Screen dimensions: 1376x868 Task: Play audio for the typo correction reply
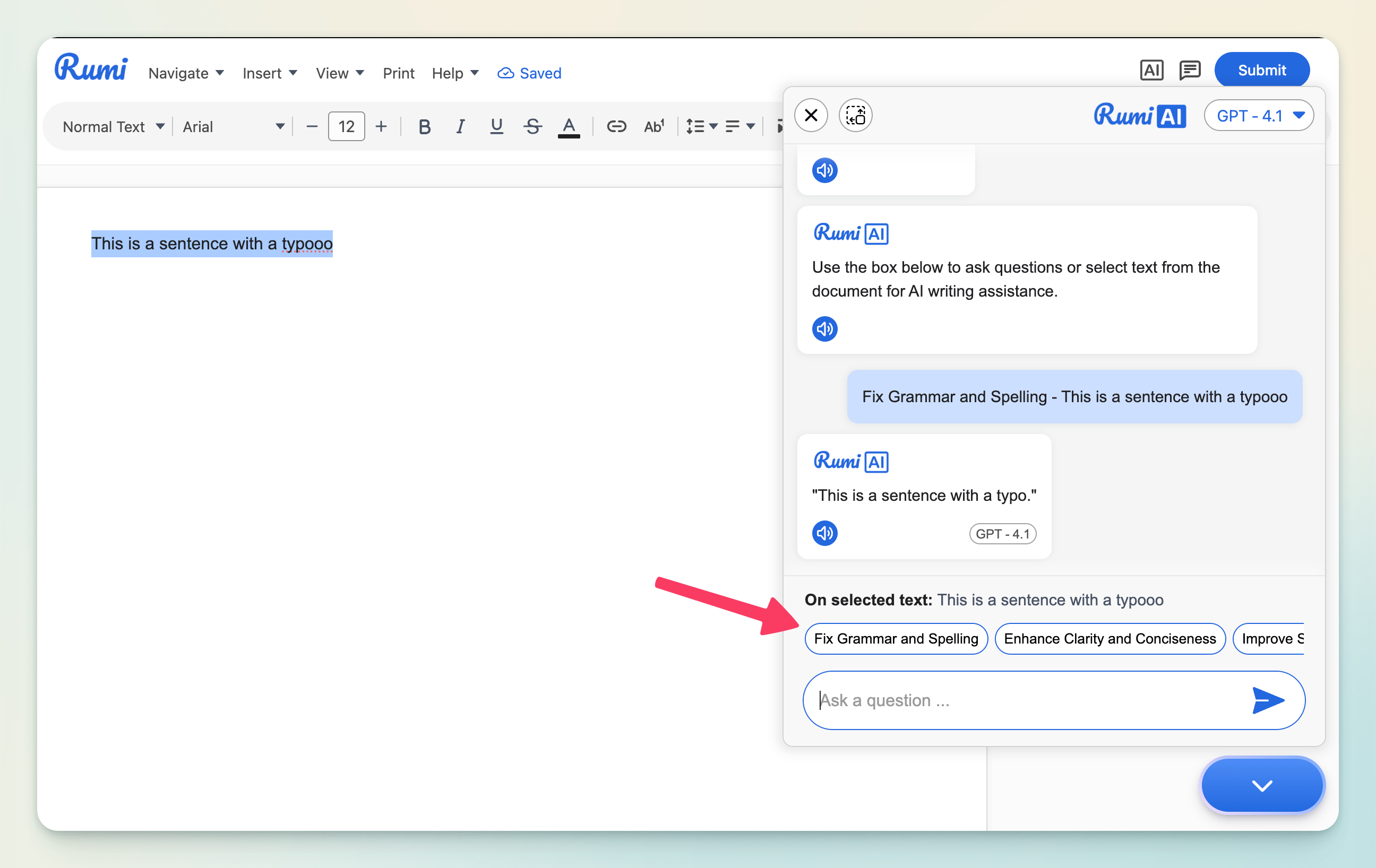pos(824,533)
